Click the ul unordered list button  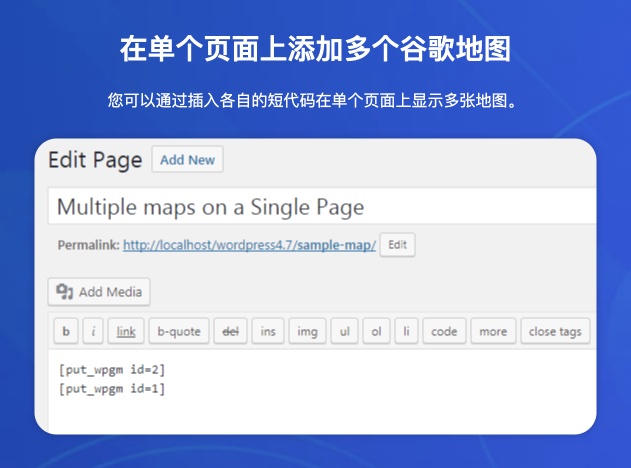click(x=344, y=331)
